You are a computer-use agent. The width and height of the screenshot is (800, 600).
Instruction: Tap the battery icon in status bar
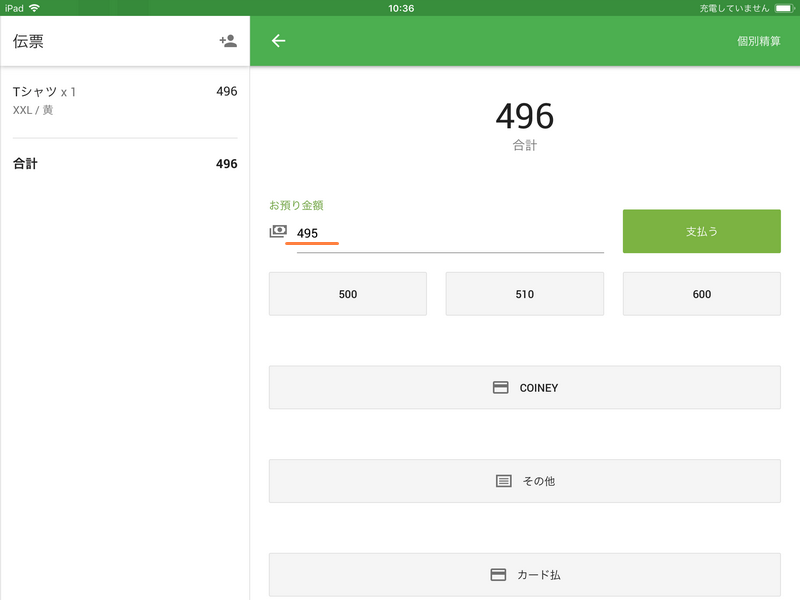[x=783, y=7]
